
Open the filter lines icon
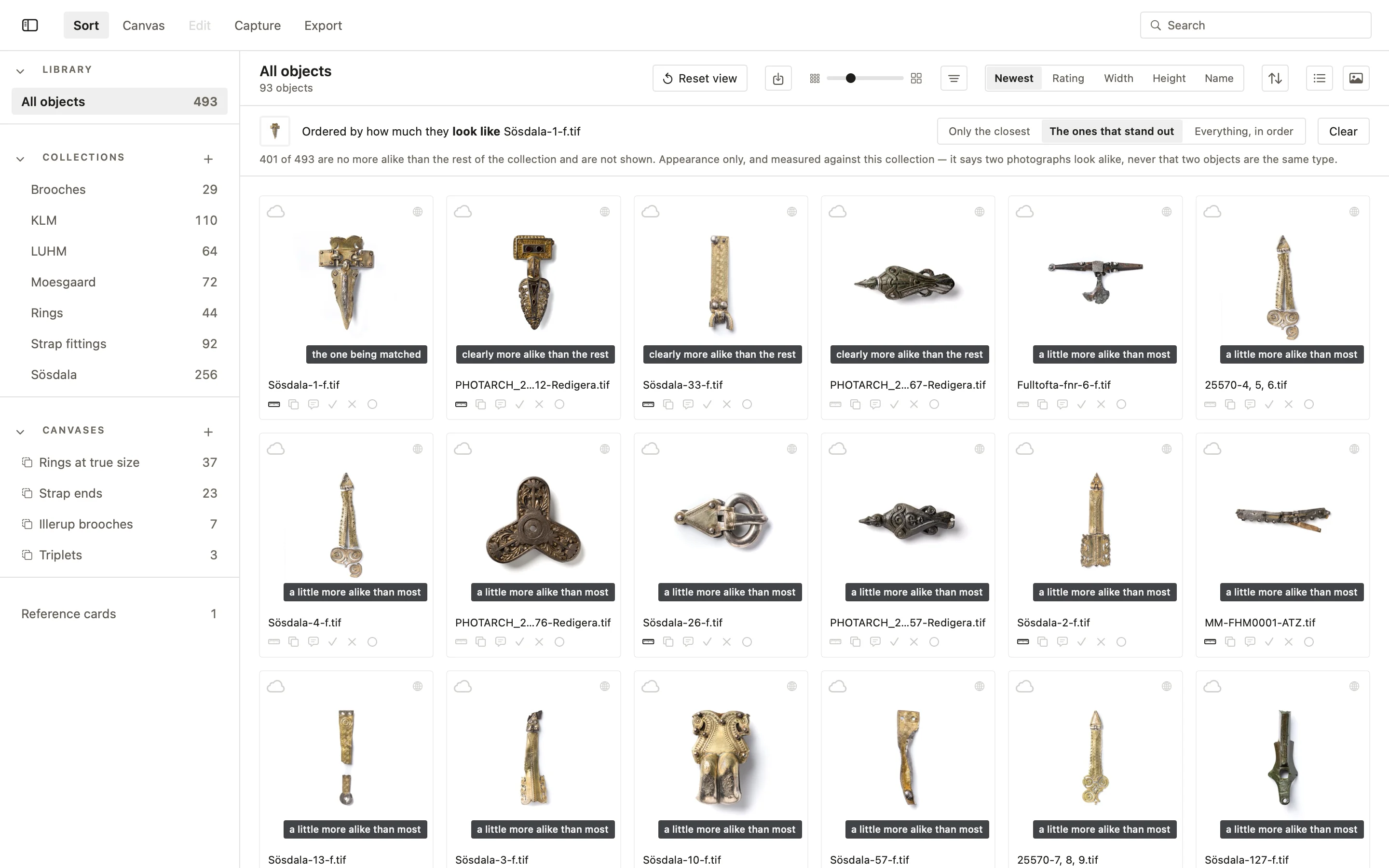[x=953, y=78]
